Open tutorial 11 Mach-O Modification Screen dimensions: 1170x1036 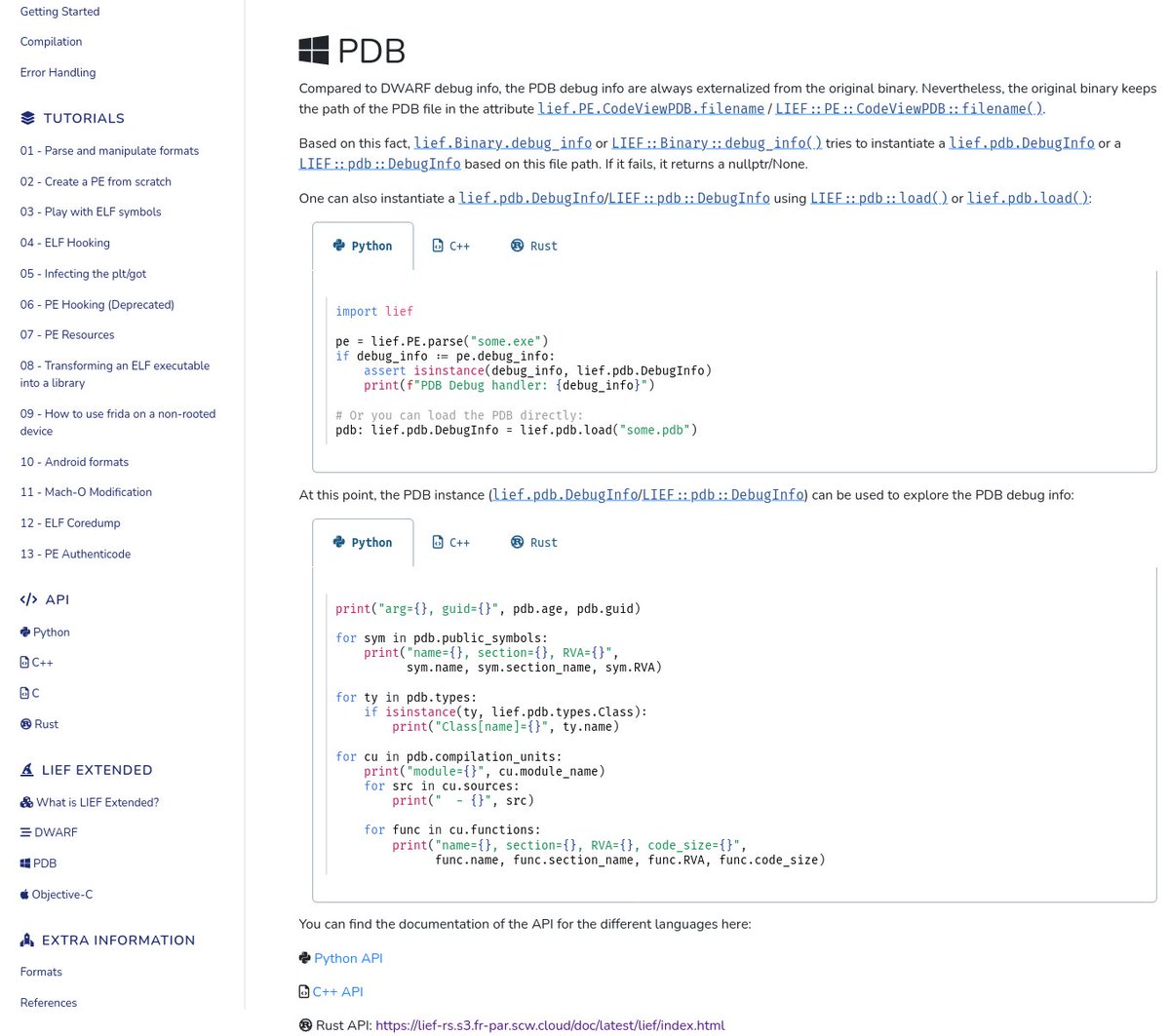[86, 492]
